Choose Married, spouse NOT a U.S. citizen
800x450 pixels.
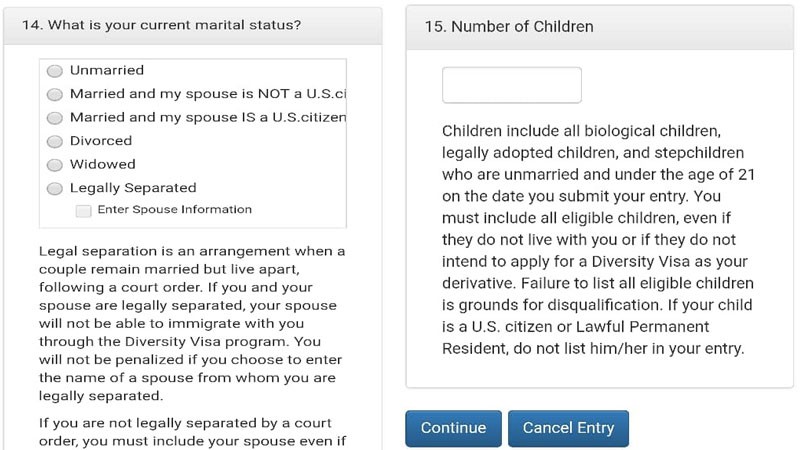tap(55, 94)
